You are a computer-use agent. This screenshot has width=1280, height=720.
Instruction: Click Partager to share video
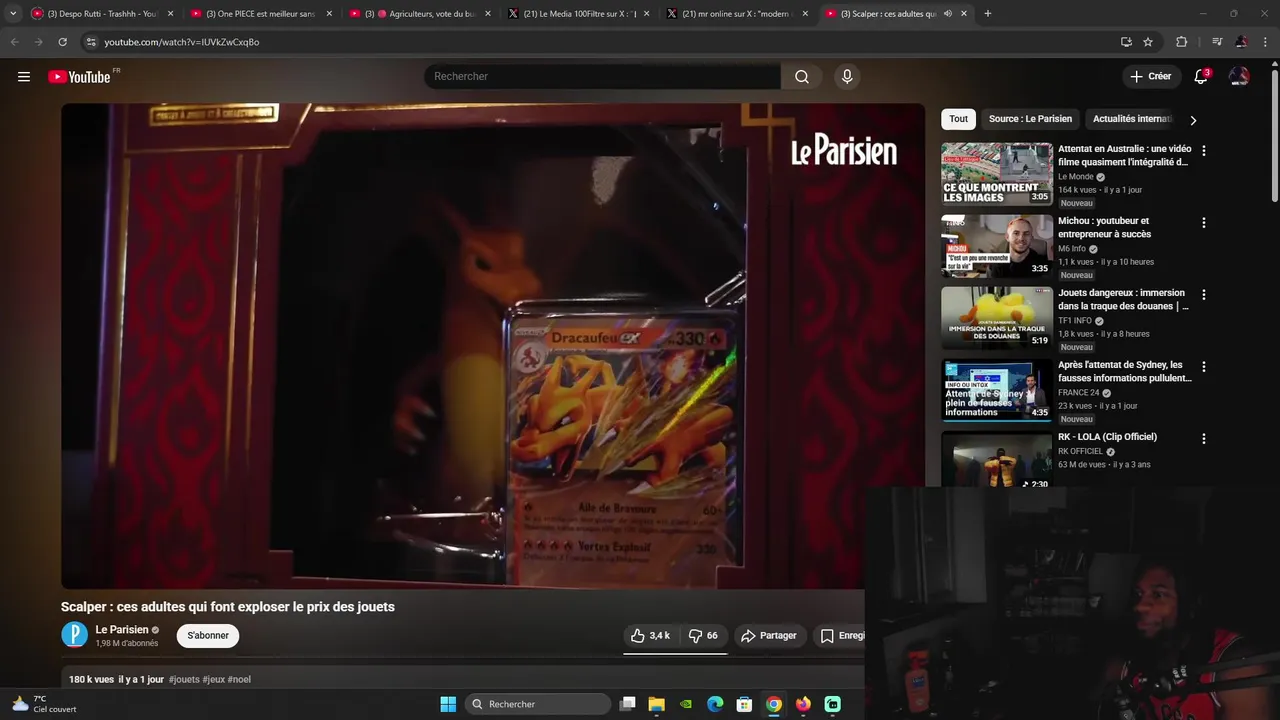[769, 635]
